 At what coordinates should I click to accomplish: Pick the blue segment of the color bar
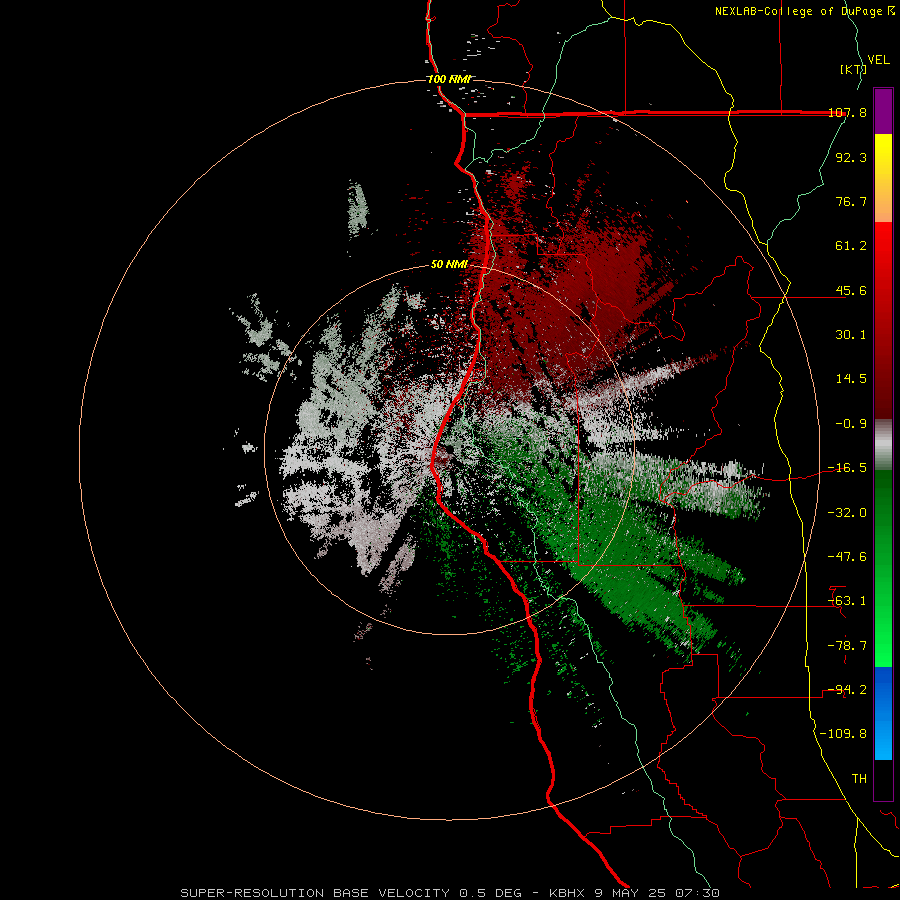(x=883, y=713)
